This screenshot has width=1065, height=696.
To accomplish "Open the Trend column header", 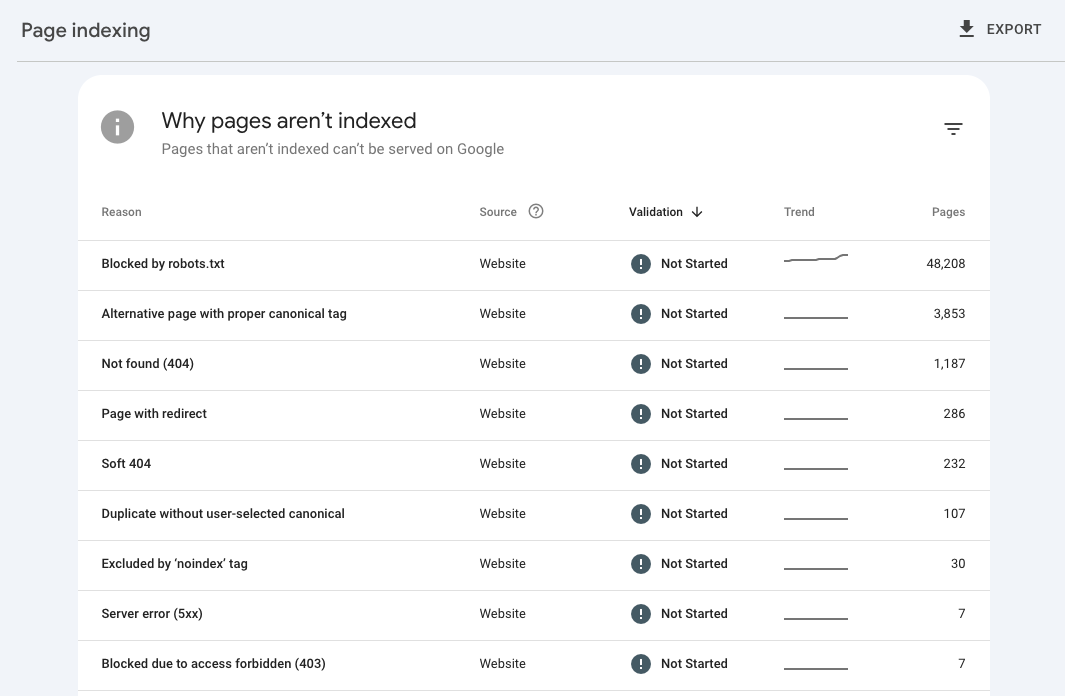I will [x=799, y=211].
